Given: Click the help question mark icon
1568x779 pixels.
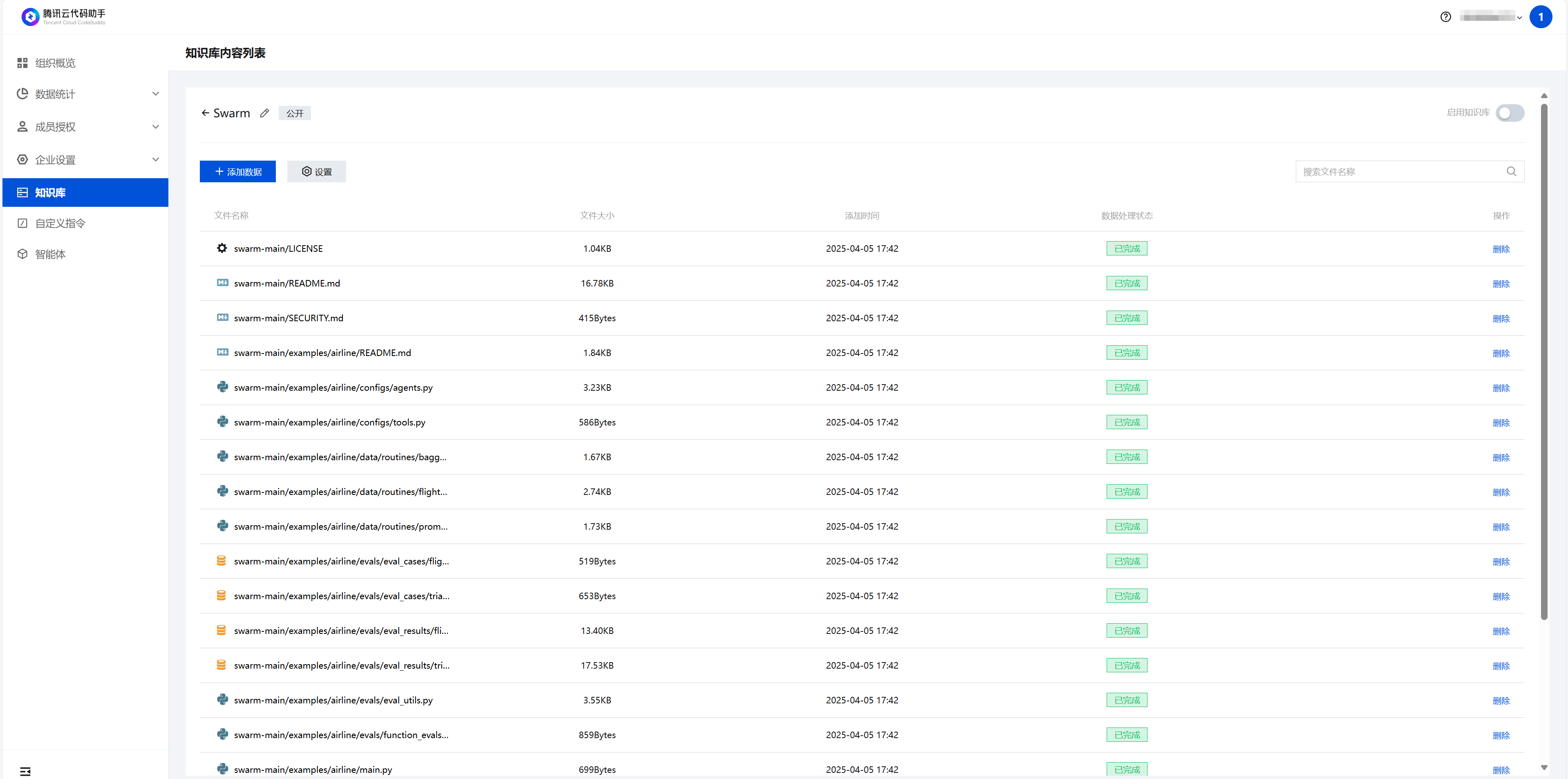Looking at the screenshot, I should 1446,17.
